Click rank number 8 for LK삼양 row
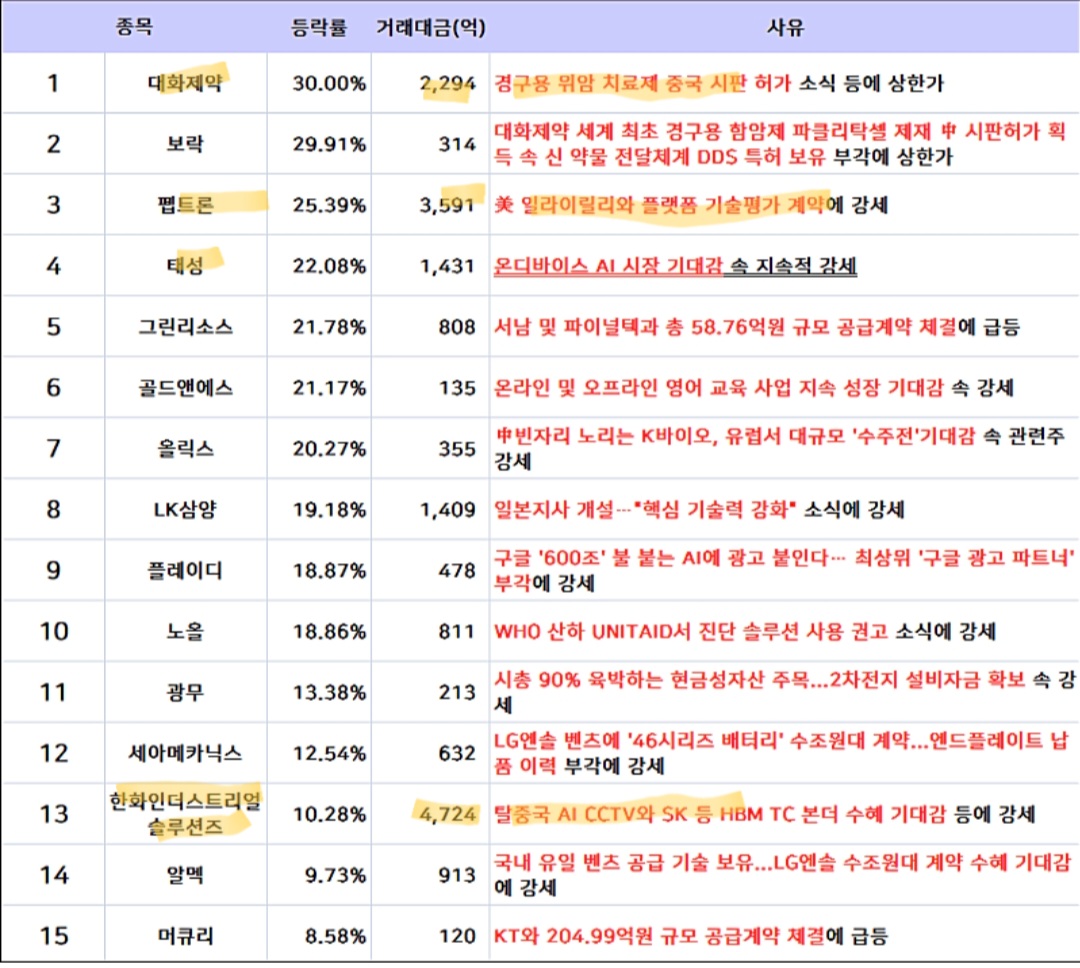This screenshot has height=968, width=1080. point(53,510)
